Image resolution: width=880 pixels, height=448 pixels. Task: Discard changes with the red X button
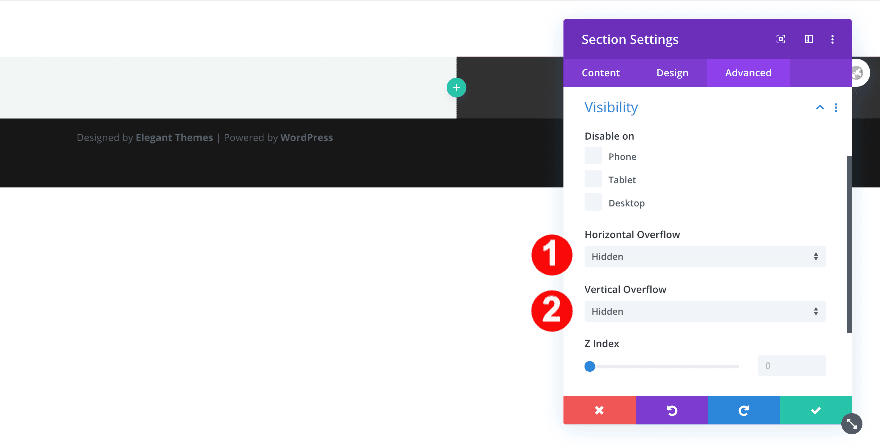[x=599, y=410]
